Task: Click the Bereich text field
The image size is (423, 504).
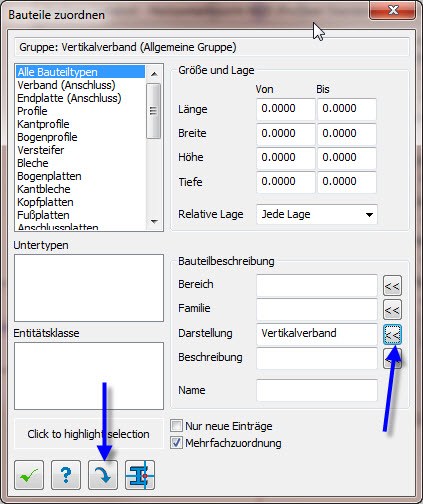Action: pos(317,285)
